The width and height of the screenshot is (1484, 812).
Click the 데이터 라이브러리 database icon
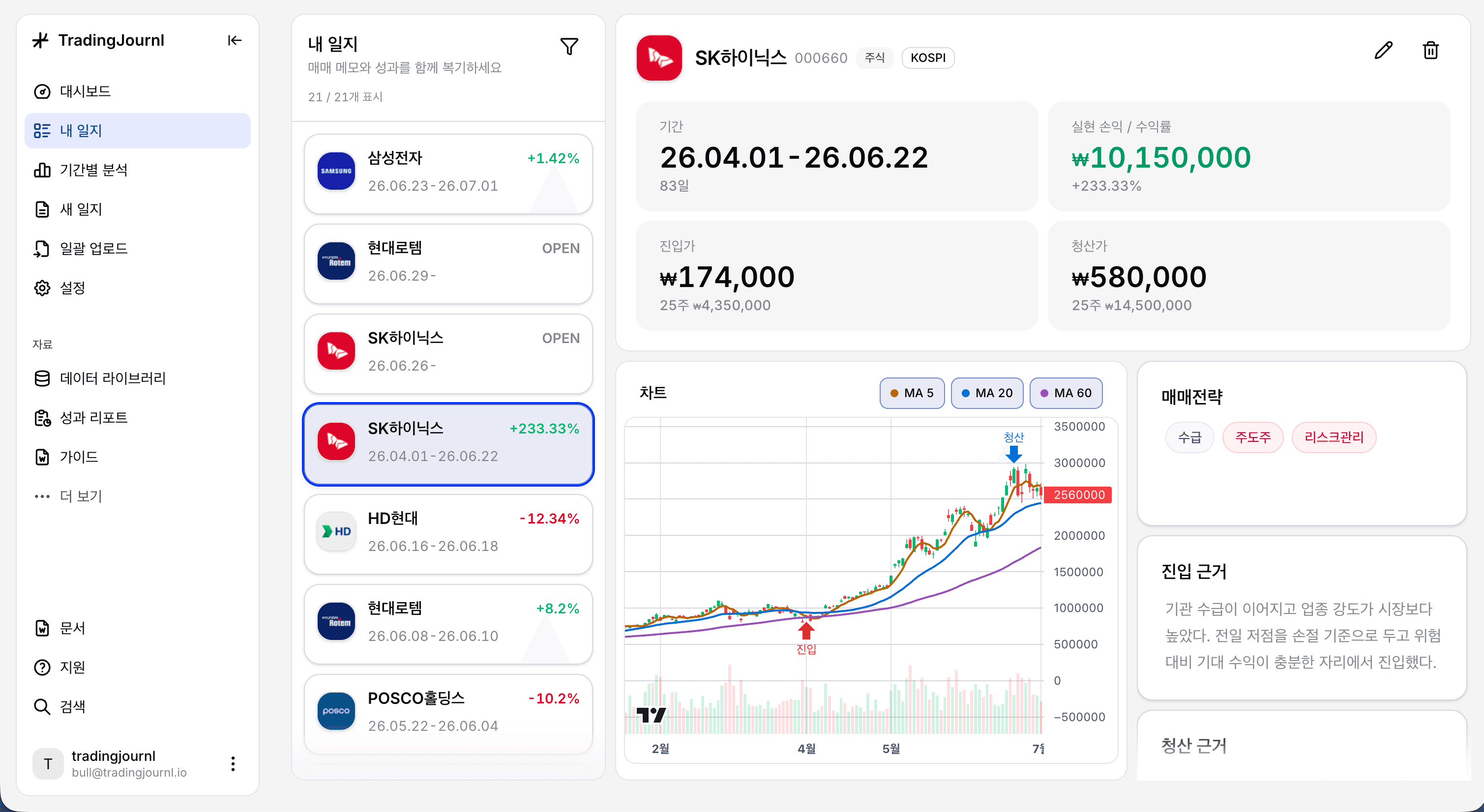click(42, 378)
